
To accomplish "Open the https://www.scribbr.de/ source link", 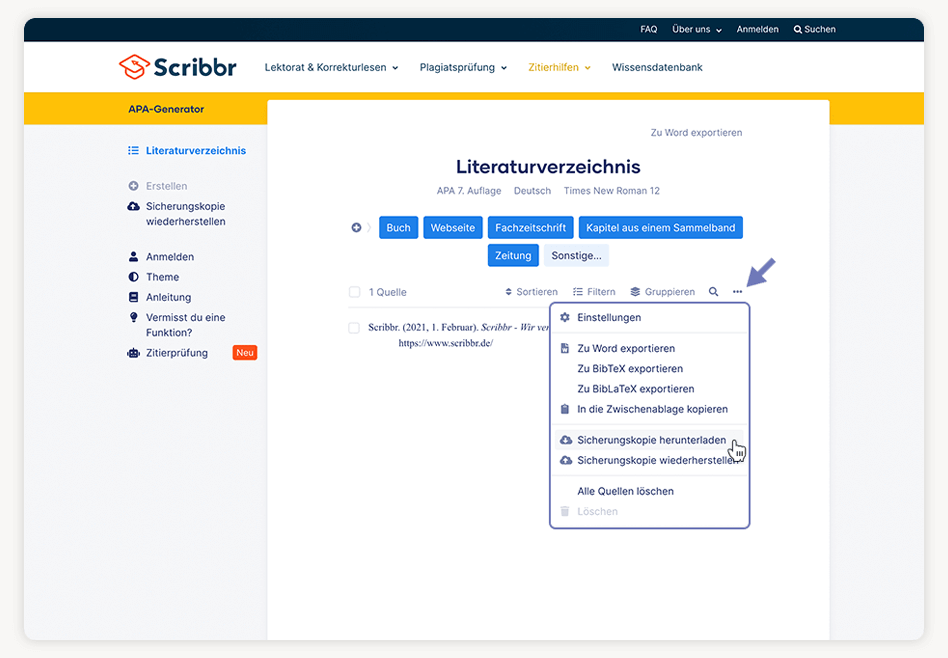I will 446,344.
